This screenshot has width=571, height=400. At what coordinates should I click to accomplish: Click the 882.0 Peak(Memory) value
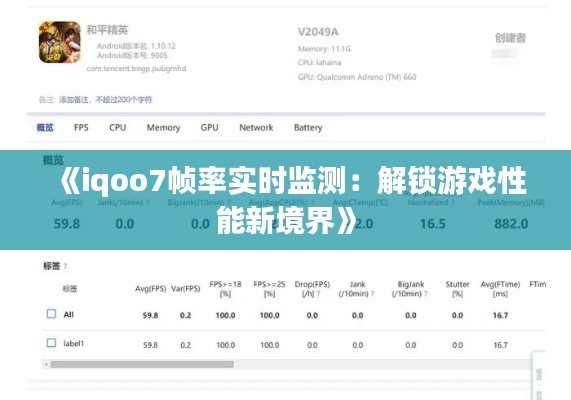coord(511,224)
